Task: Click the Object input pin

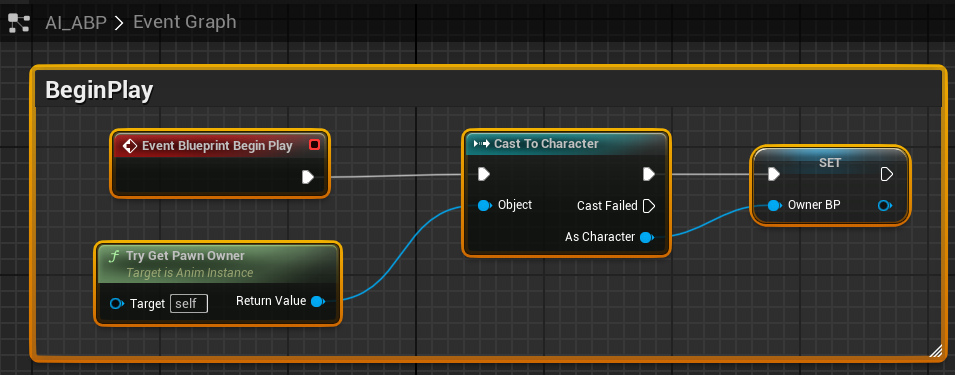Action: [485, 206]
